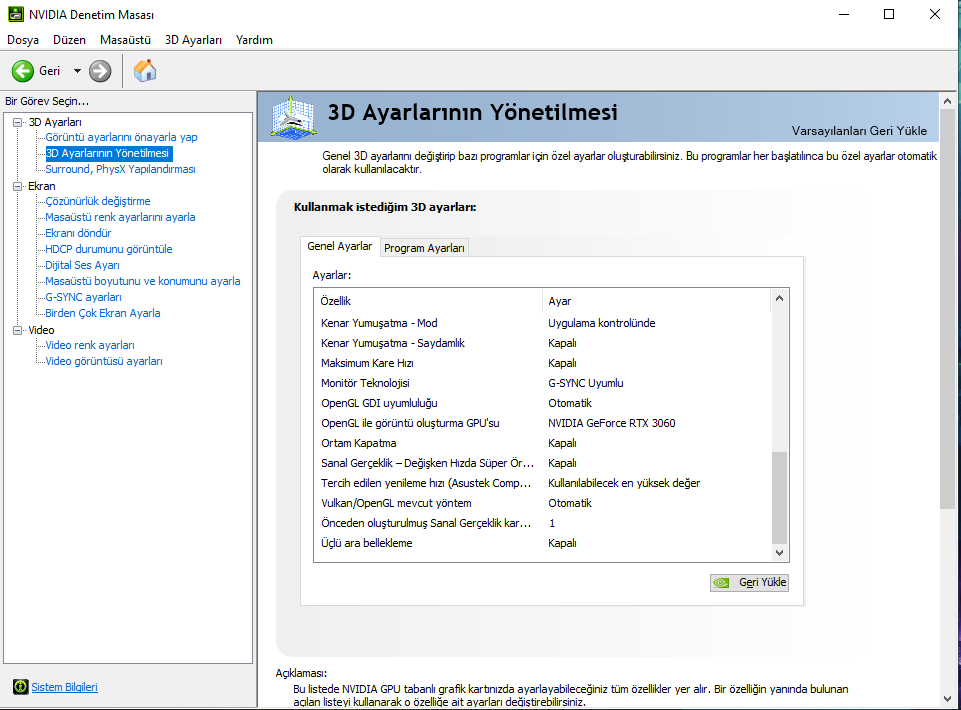Click the 3D settings header graphic icon

294,117
